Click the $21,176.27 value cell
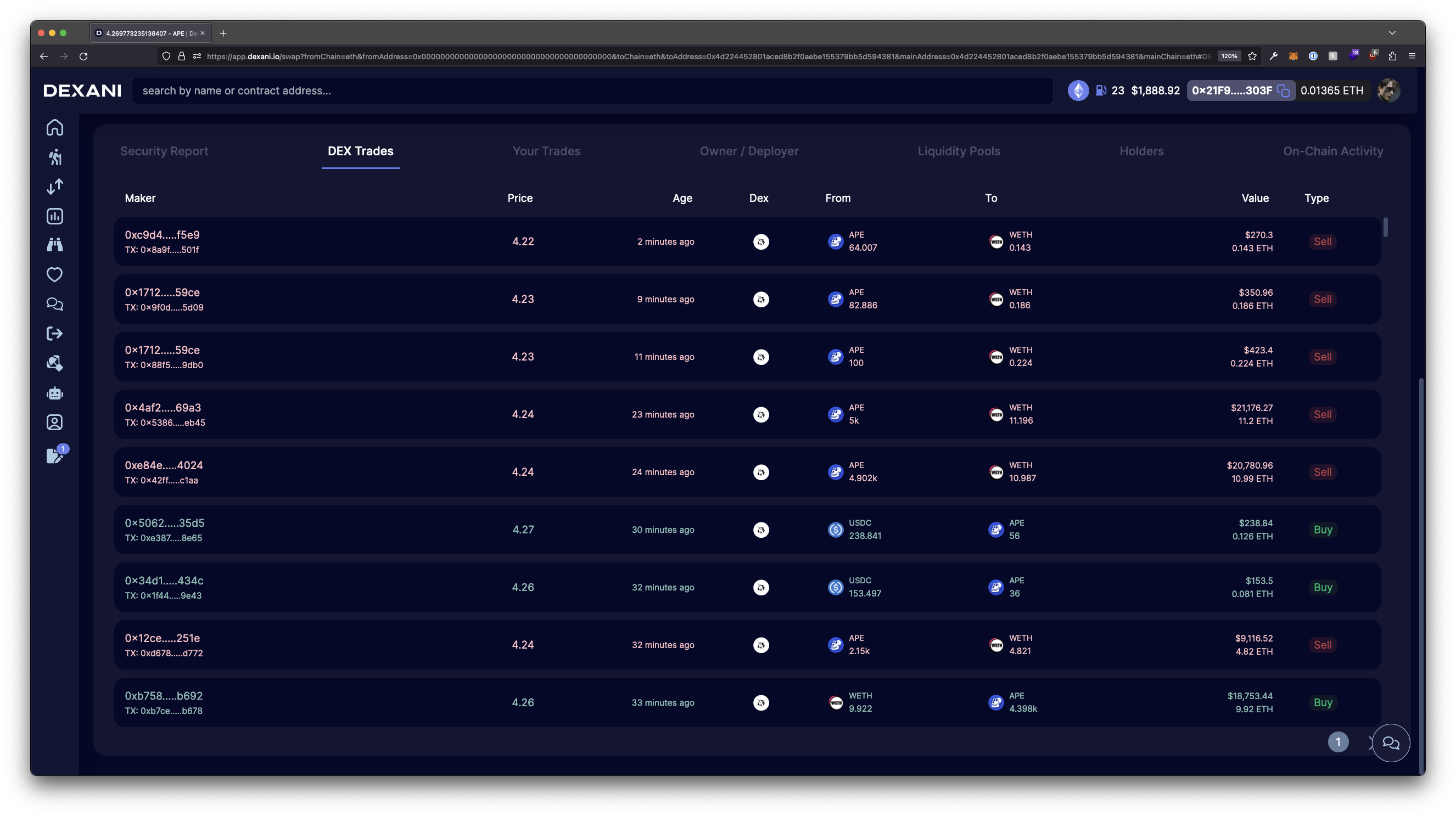 (1251, 408)
